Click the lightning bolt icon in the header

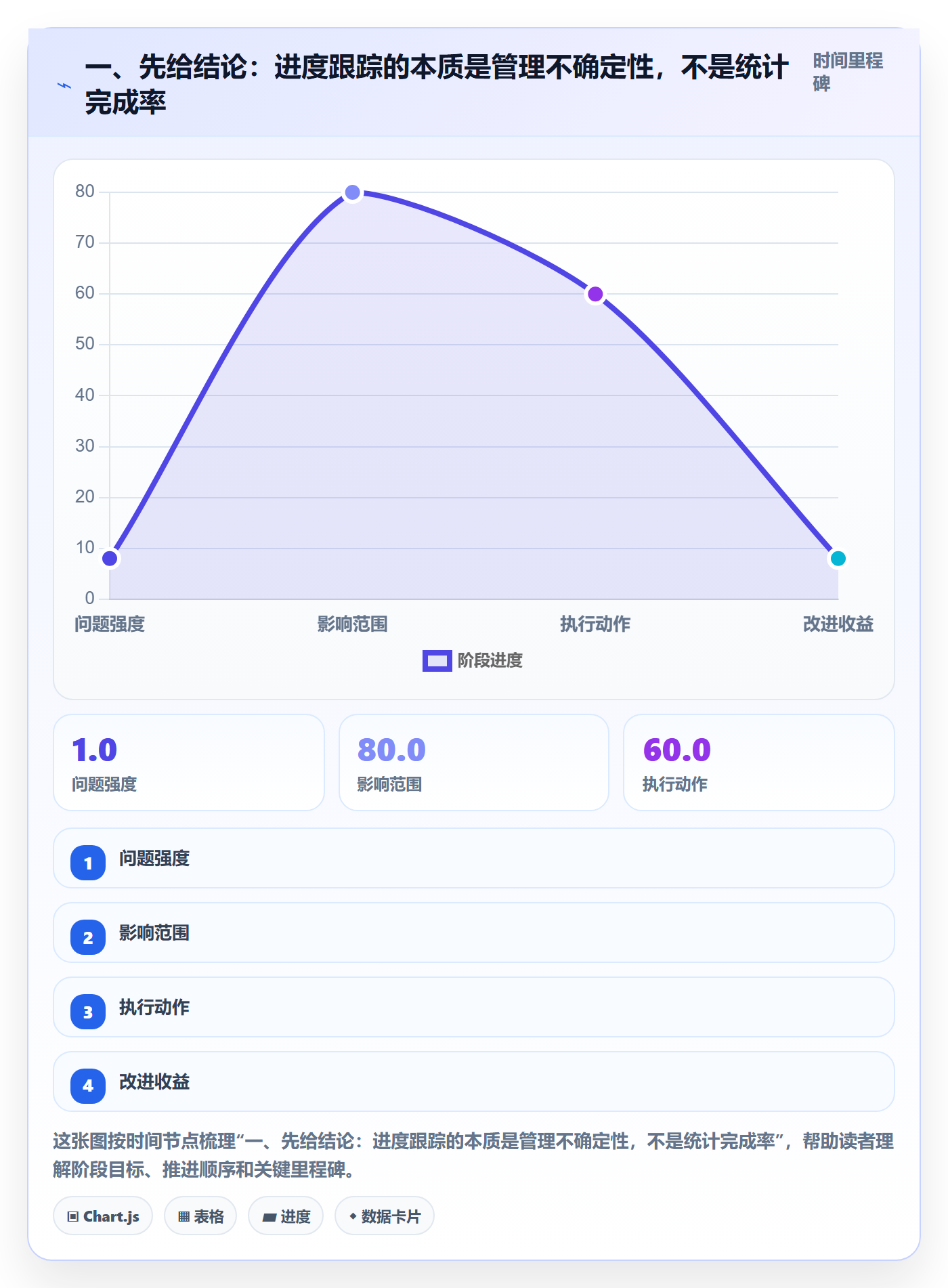pos(64,86)
